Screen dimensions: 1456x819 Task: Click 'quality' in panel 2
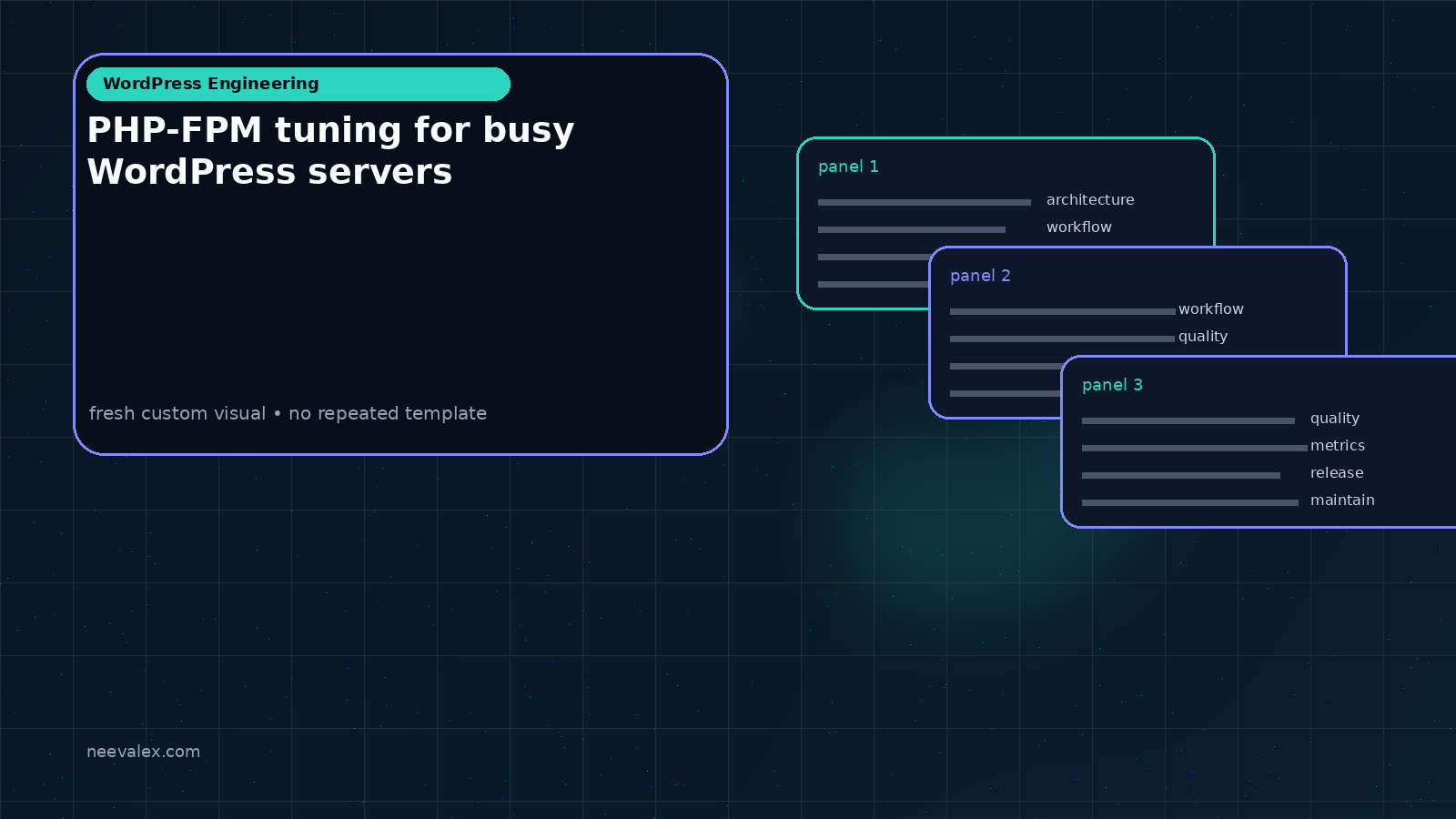tap(1203, 337)
